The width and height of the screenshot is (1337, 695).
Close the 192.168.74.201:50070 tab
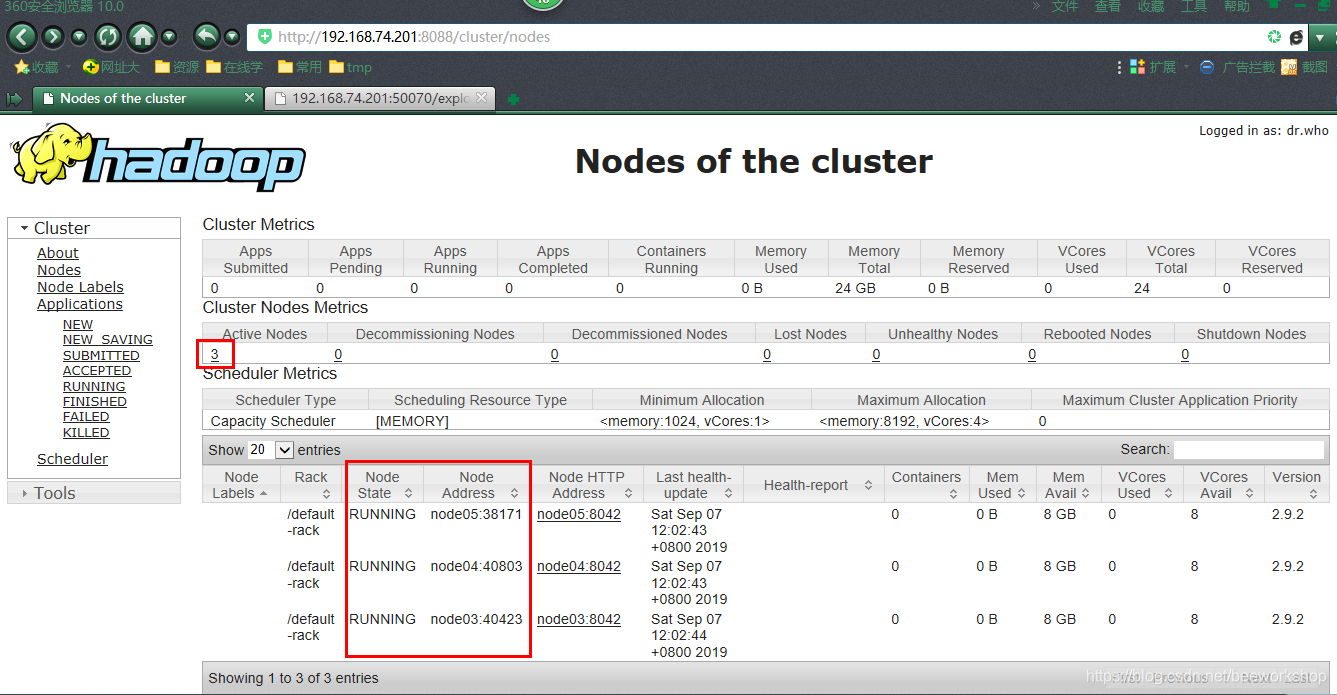click(481, 98)
